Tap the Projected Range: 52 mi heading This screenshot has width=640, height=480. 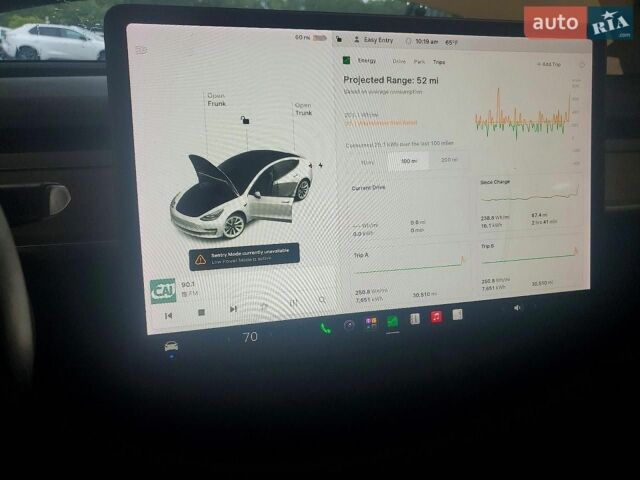click(x=391, y=80)
